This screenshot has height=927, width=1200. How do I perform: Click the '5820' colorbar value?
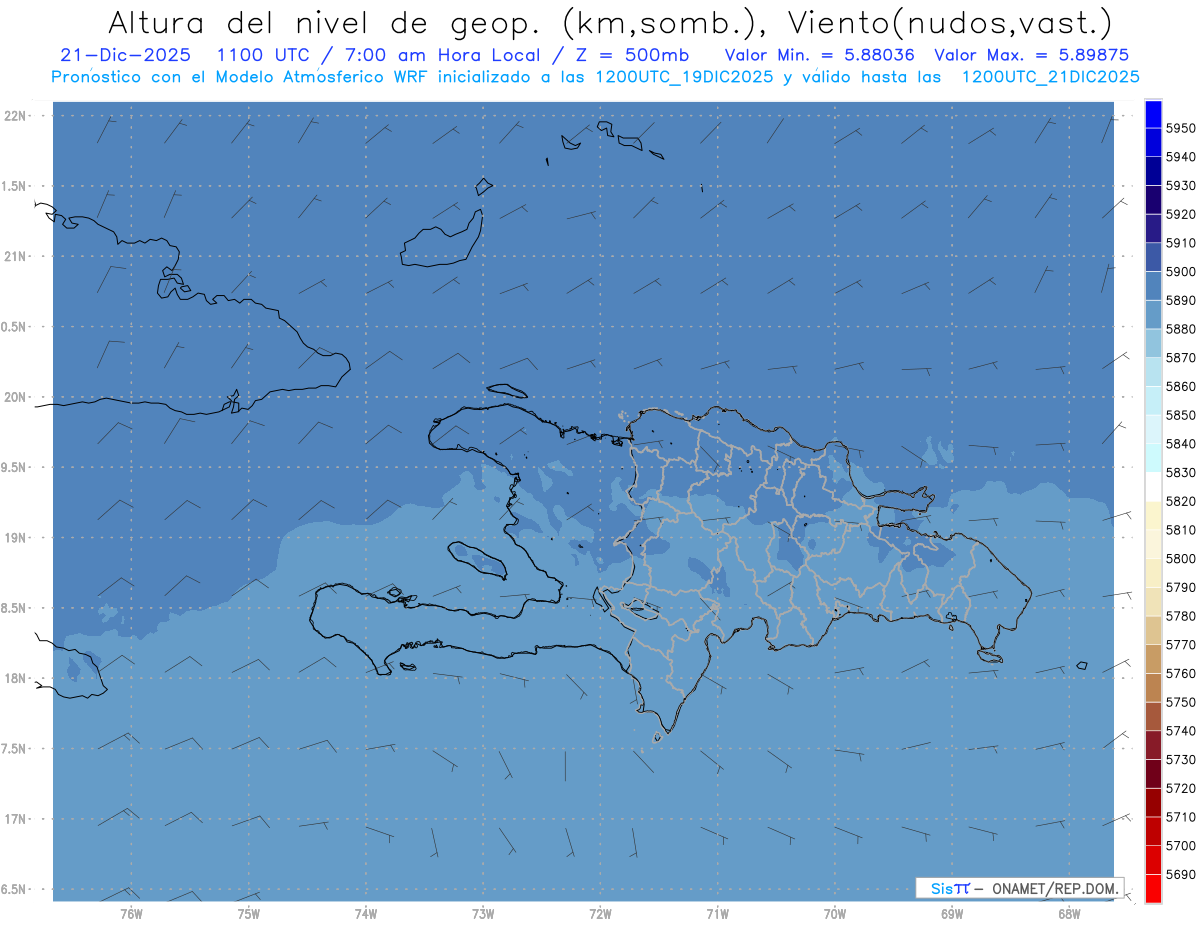pyautogui.click(x=1180, y=501)
